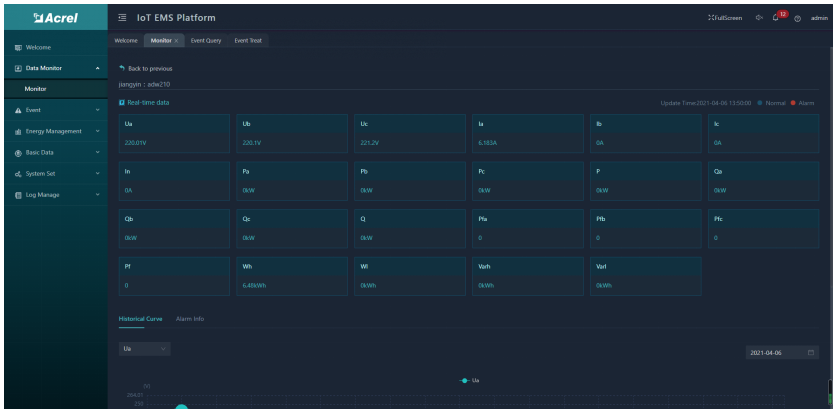Screen dimensions: 838x413
Task: Click the help question mark icon
Action: [799, 18]
